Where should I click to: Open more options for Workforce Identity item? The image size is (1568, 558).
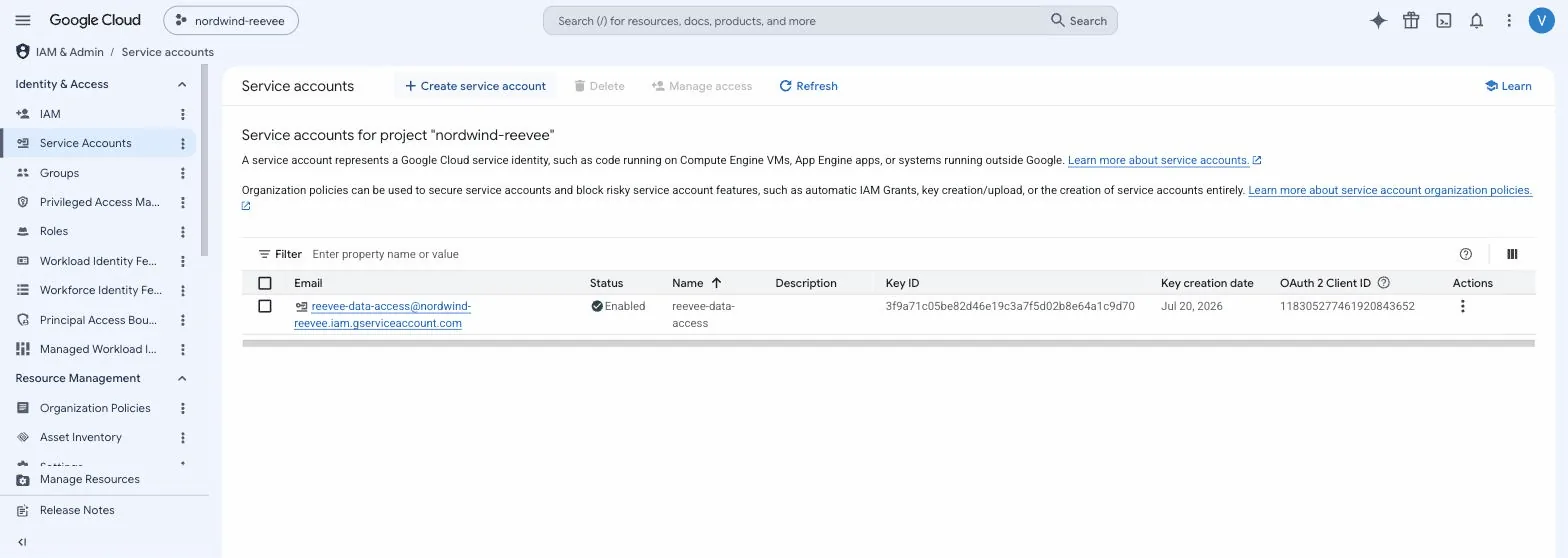point(182,290)
